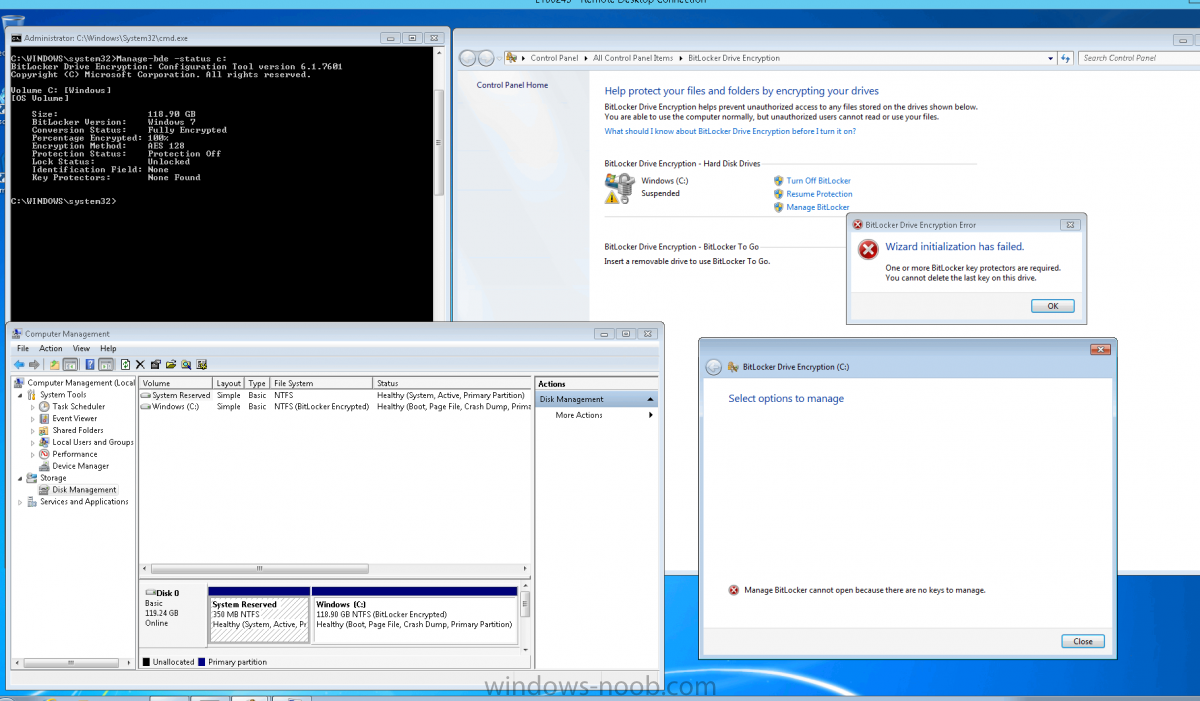Click the Windows (C:) BitLocker drive icon

620,187
